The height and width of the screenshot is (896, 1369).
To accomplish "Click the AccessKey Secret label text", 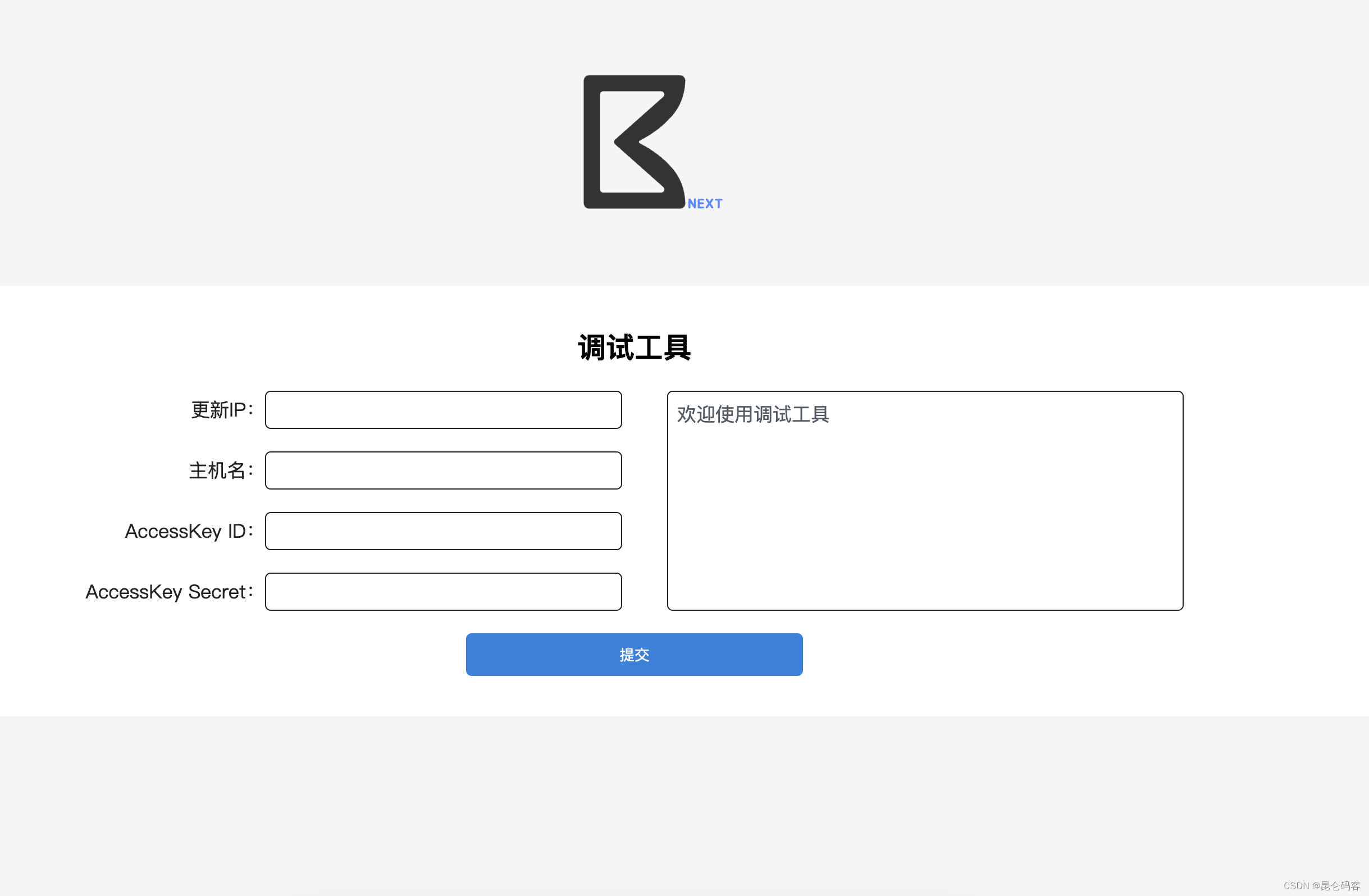I will [168, 591].
